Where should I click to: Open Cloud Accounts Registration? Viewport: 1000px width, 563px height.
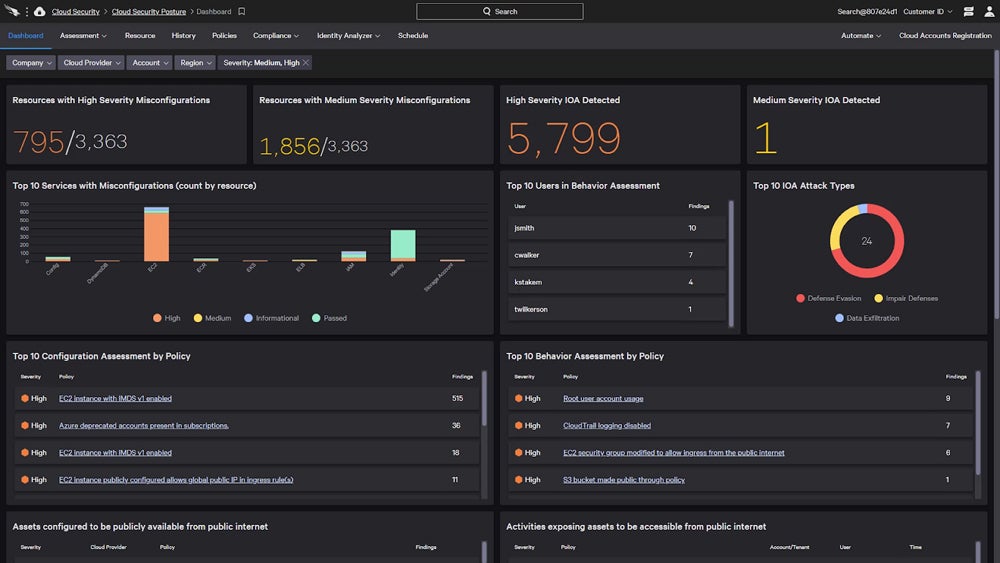tap(945, 35)
